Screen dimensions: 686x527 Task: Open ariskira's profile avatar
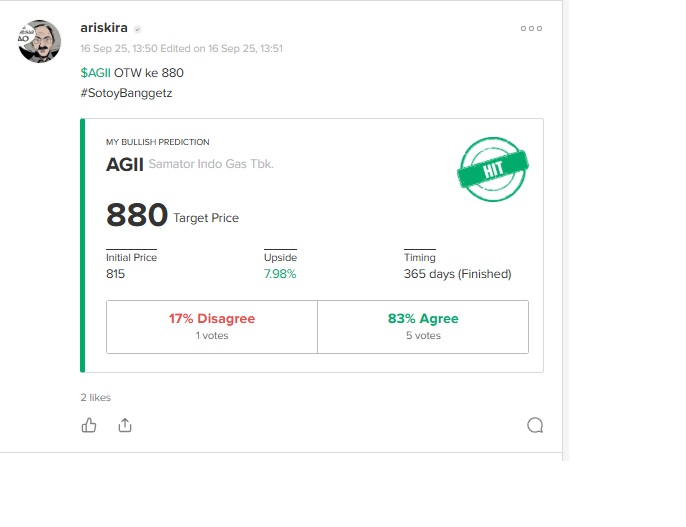point(39,41)
